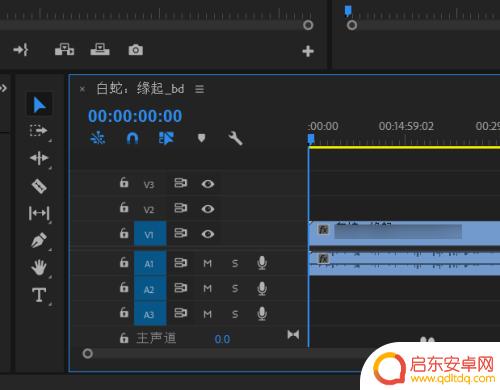500x390 pixels.
Task: Toggle lock on track V1
Action: [x=124, y=233]
